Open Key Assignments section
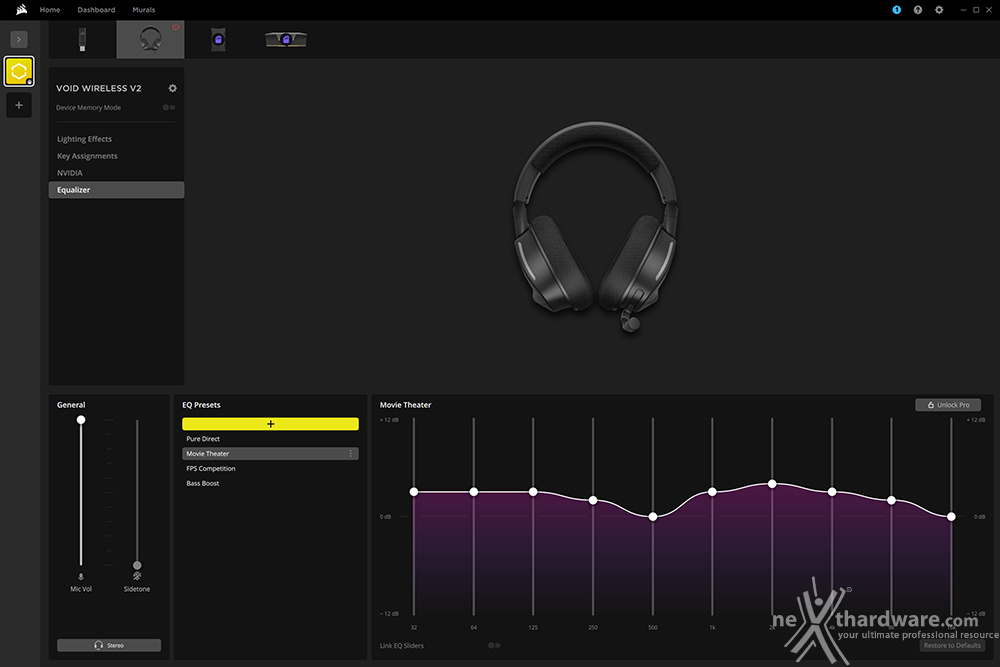The width and height of the screenshot is (1000, 667). (87, 156)
